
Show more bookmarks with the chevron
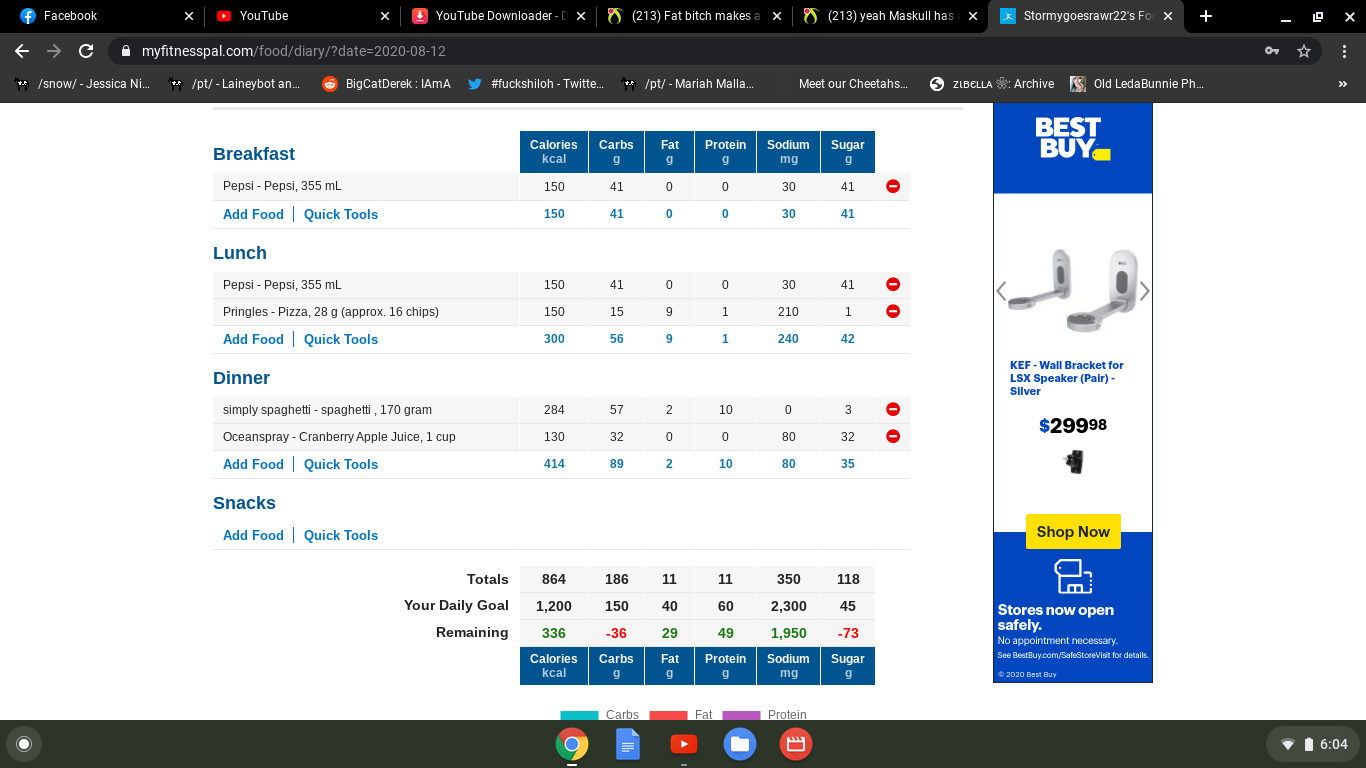pyautogui.click(x=1343, y=84)
